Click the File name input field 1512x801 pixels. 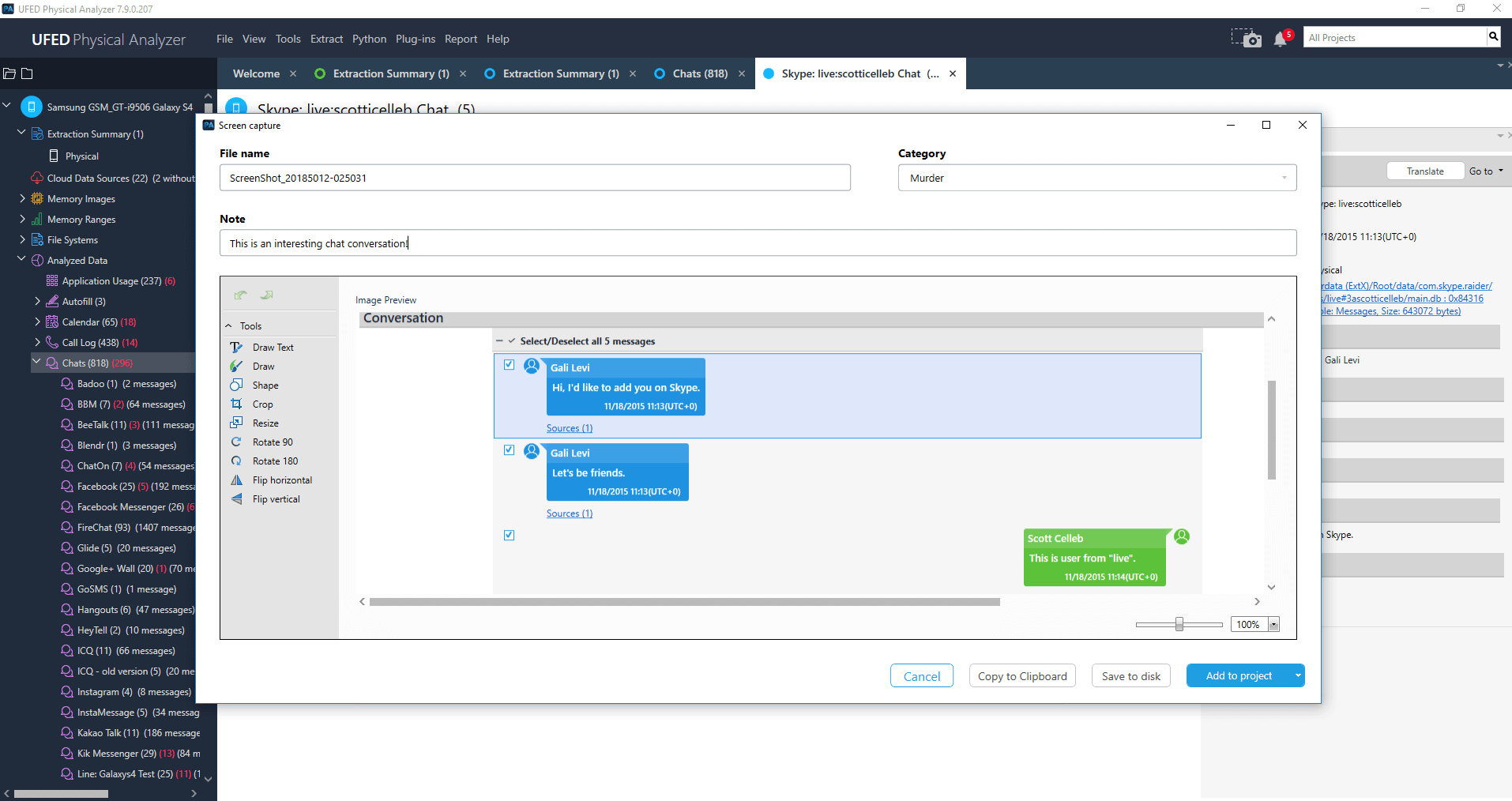coord(535,178)
